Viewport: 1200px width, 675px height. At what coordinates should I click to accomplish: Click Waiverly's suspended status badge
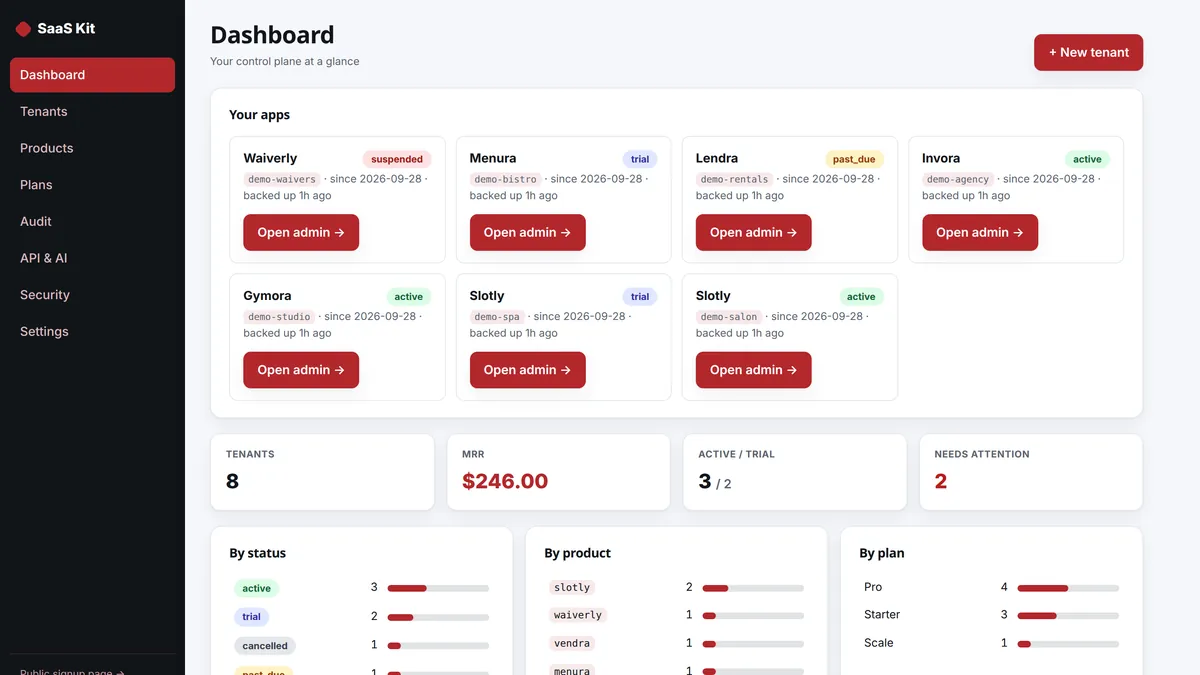point(397,159)
